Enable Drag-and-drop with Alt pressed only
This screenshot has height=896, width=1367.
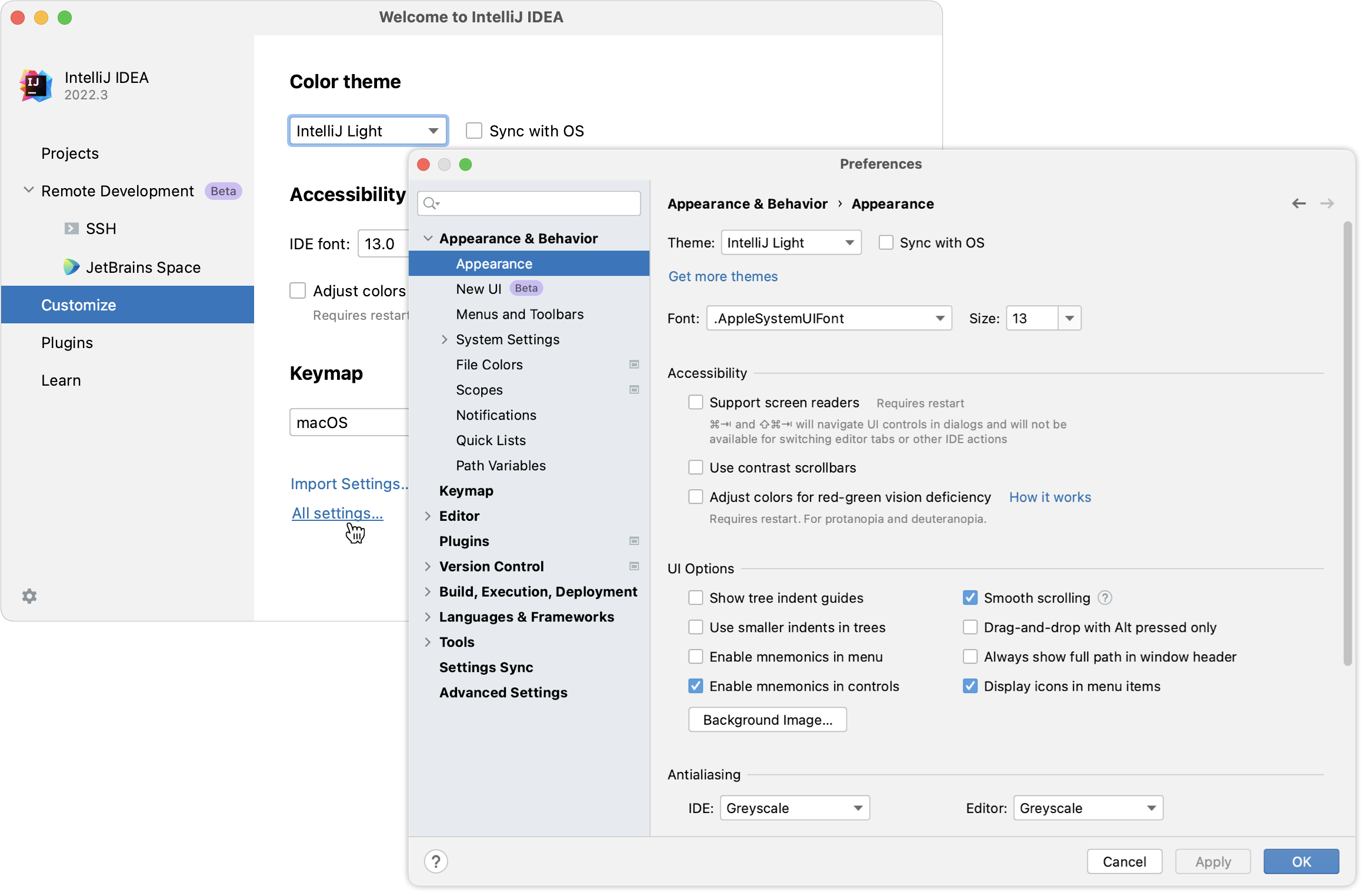coord(970,627)
